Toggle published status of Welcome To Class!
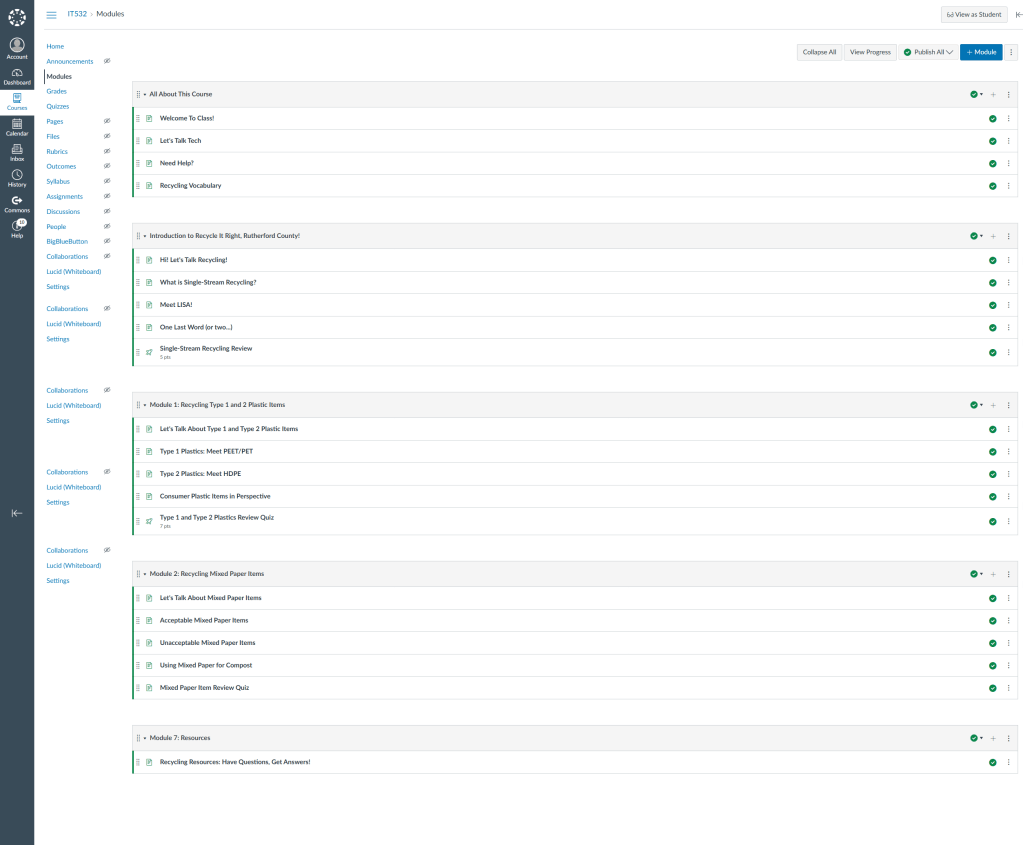Image resolution: width=1023 pixels, height=845 pixels. click(992, 118)
